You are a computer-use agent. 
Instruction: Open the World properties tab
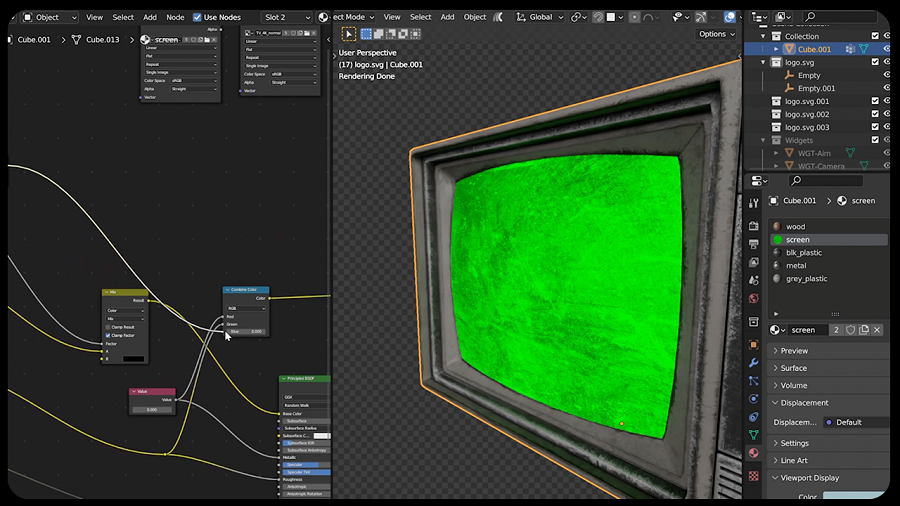(x=754, y=298)
